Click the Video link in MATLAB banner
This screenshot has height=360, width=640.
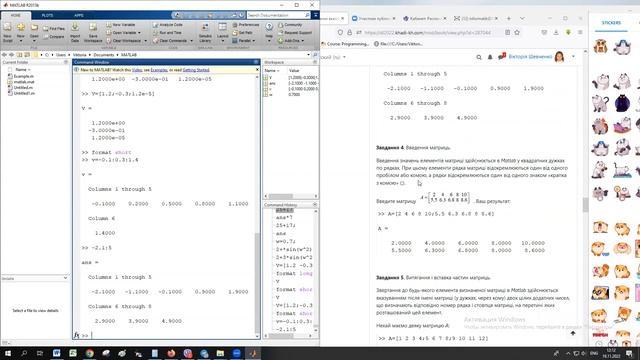[137, 70]
